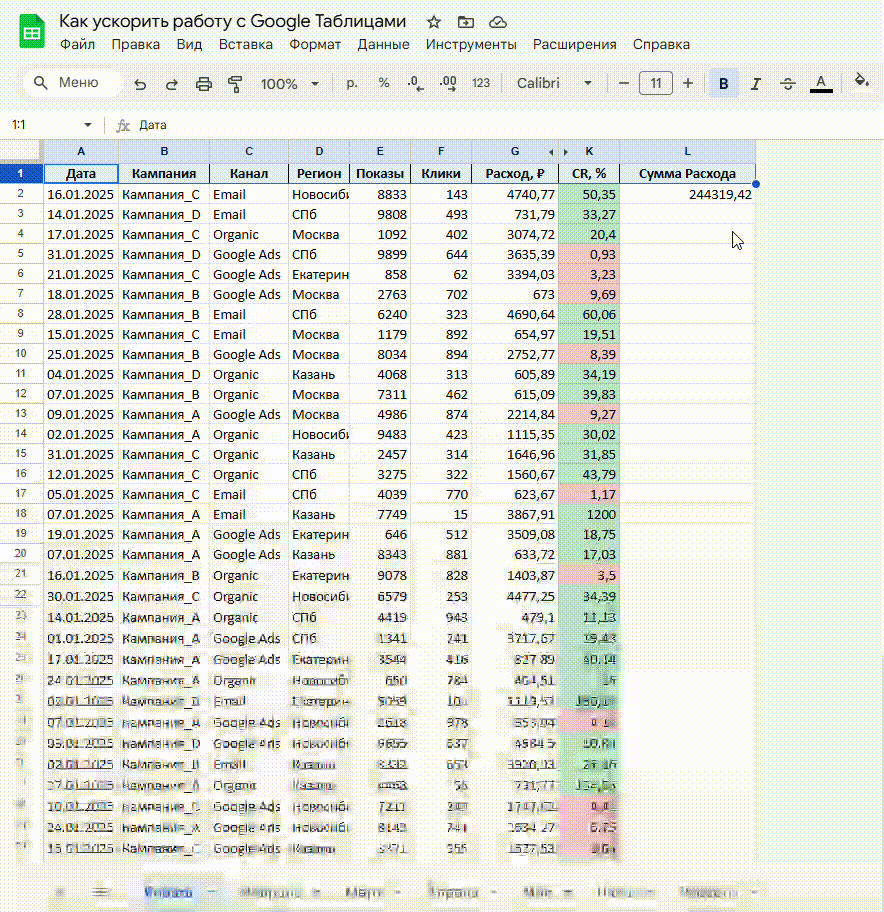Open the Вставка menu
The width and height of the screenshot is (884, 912).
[245, 45]
